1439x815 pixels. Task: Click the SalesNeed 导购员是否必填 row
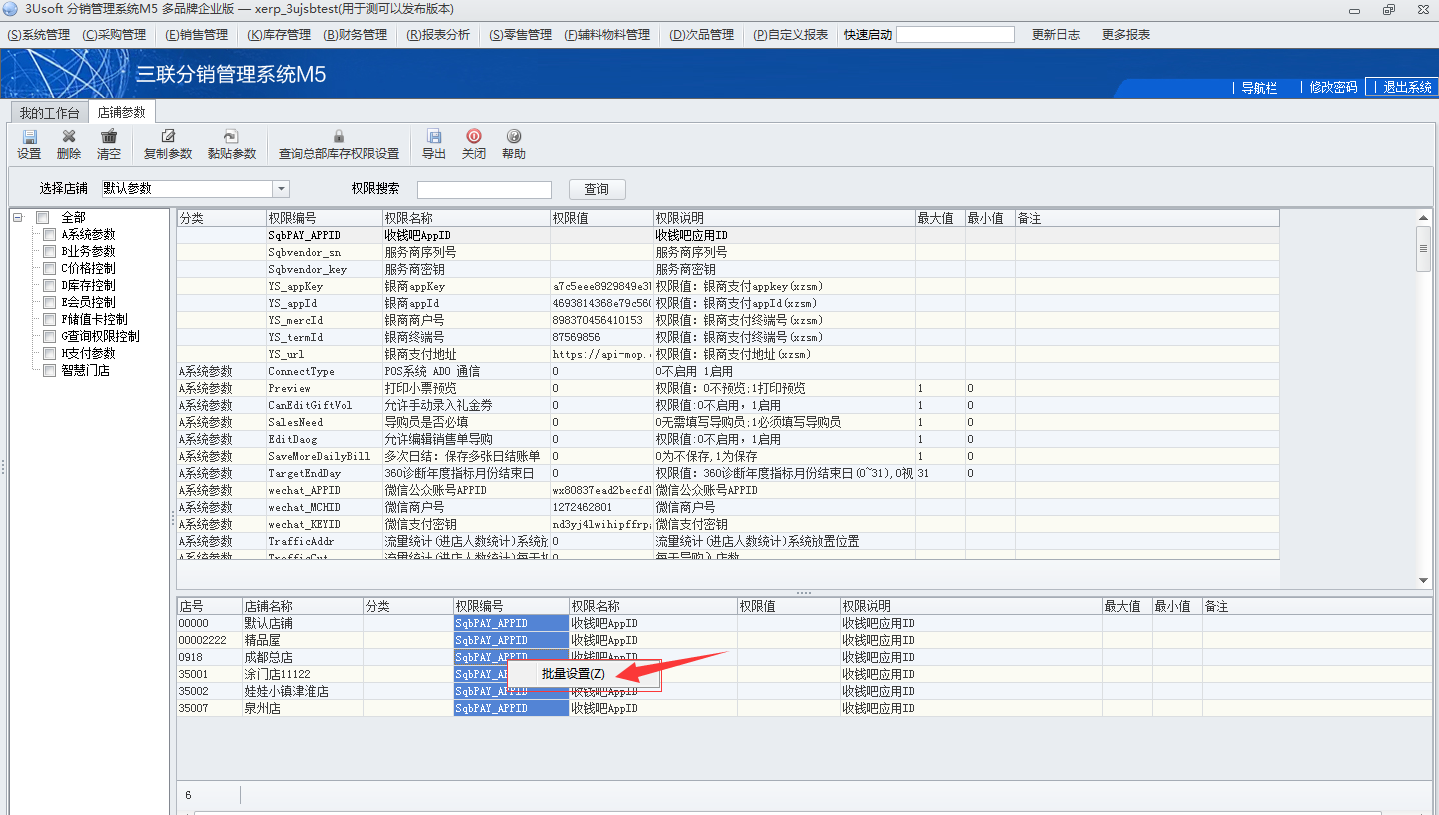(x=728, y=422)
